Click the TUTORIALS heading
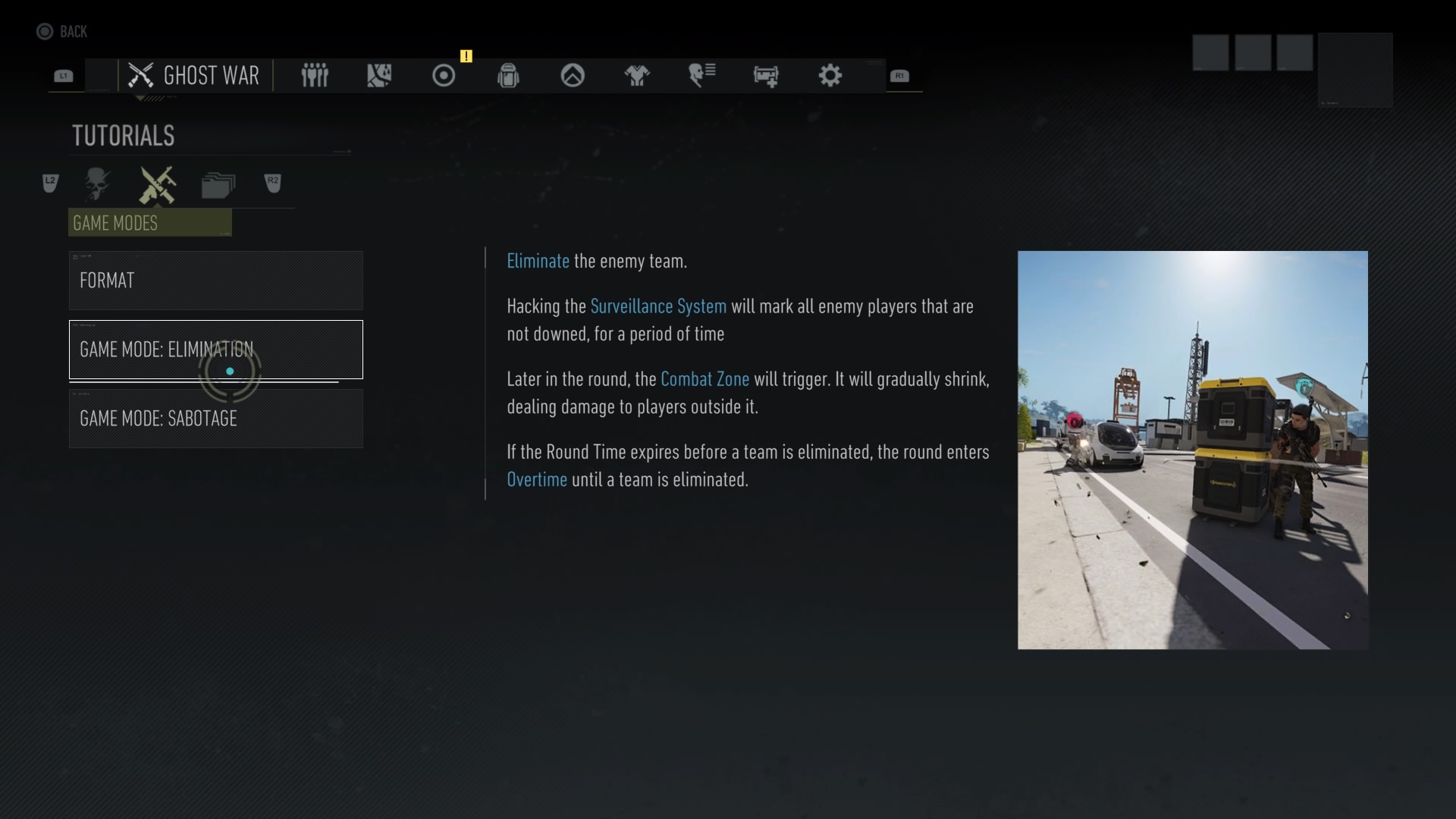The image size is (1456, 819). point(124,136)
